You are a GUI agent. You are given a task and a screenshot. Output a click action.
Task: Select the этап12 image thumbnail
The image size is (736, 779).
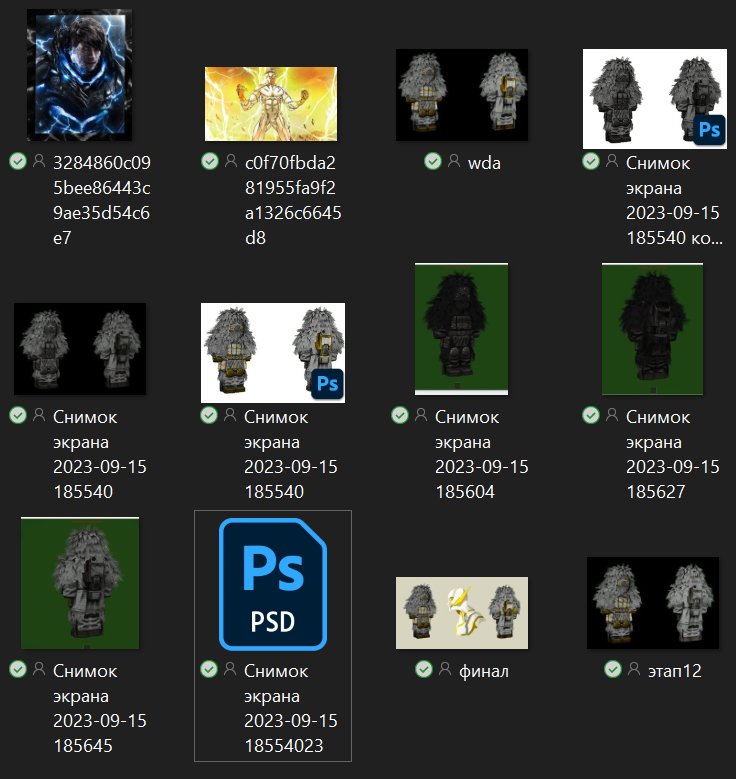coord(653,603)
